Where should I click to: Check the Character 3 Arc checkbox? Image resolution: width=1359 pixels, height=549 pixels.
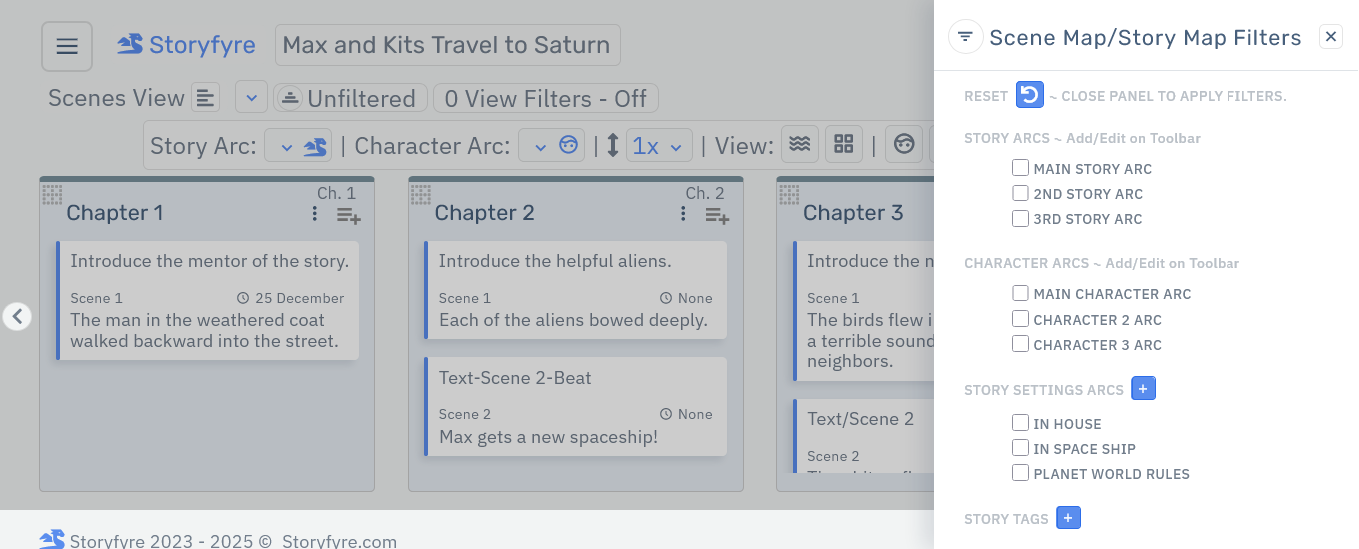click(1020, 344)
